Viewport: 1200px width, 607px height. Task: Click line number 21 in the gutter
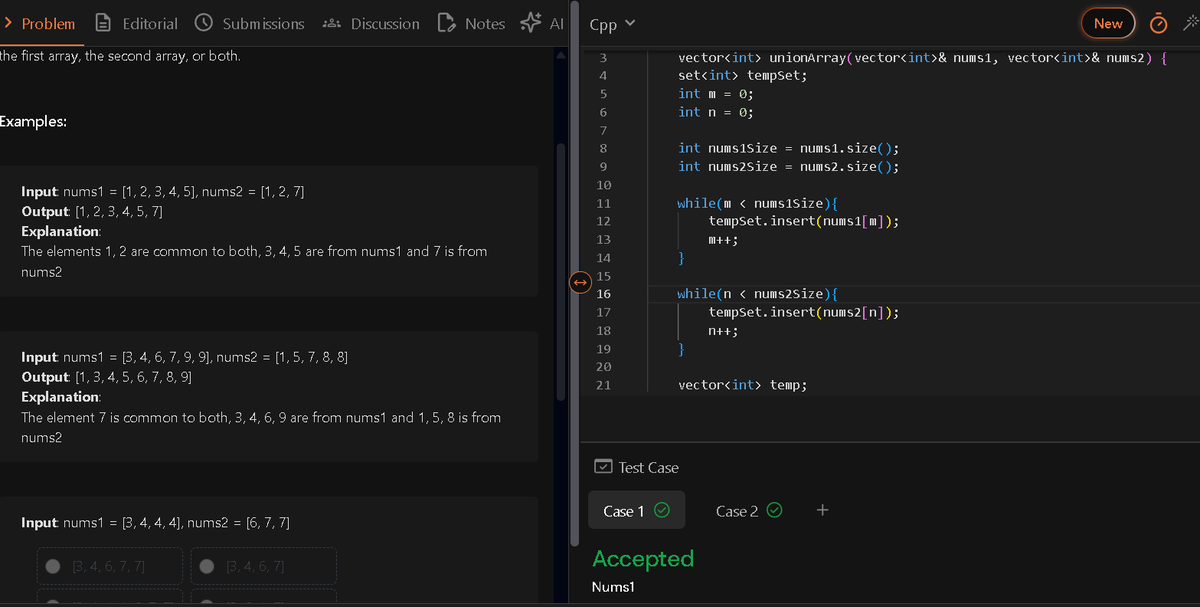[x=603, y=385]
